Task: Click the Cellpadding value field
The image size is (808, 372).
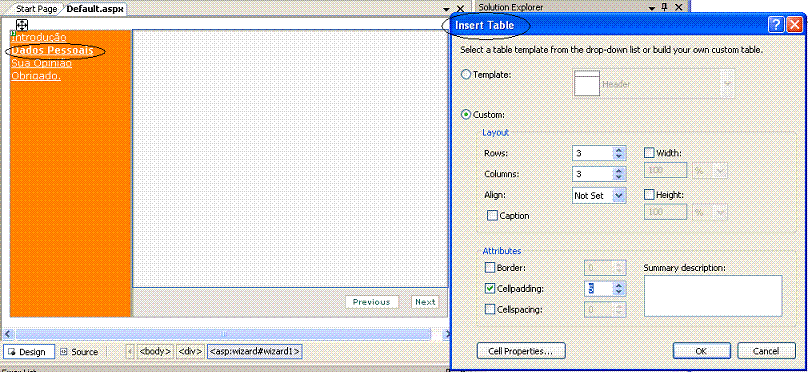Action: (599, 289)
